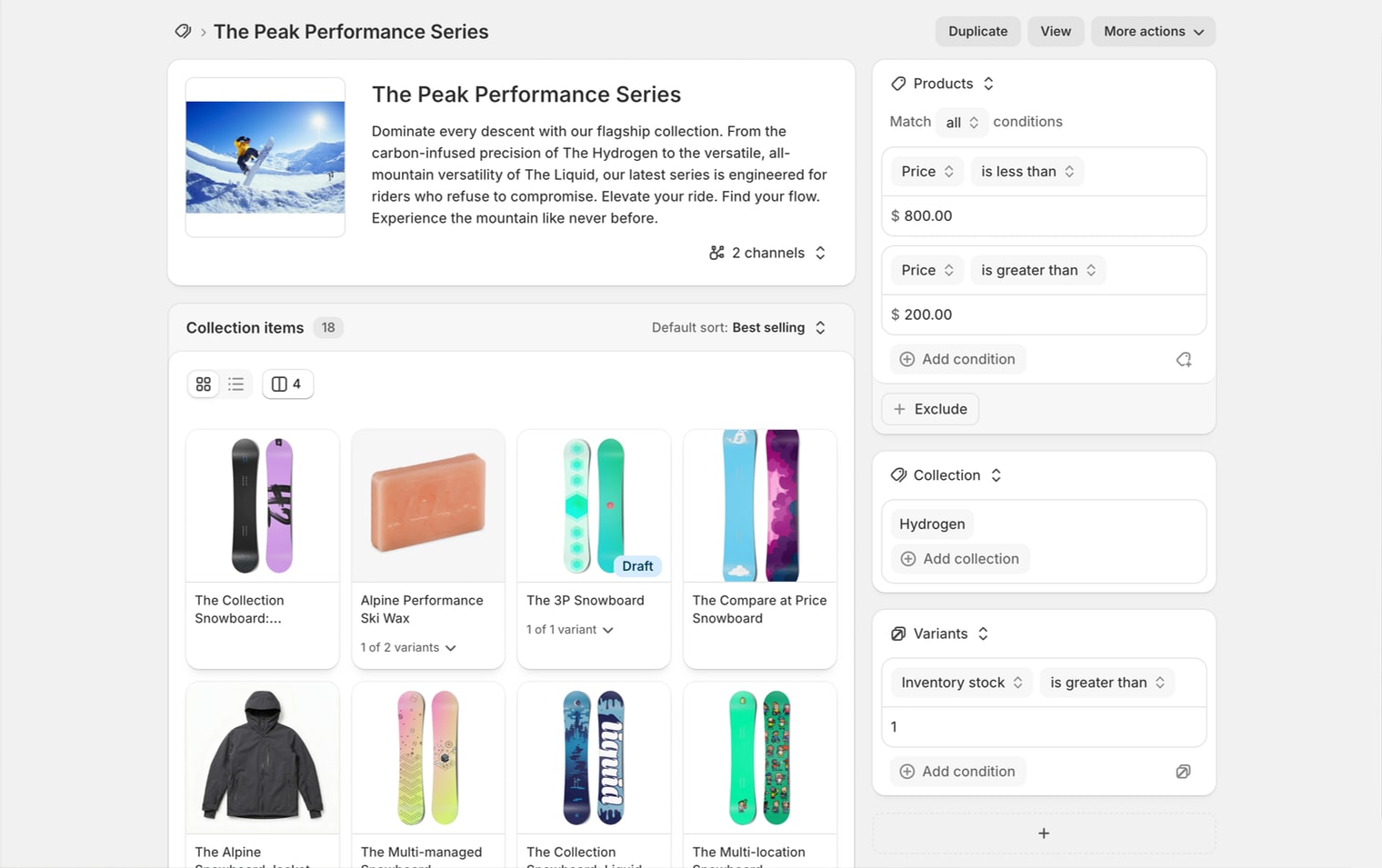Select the Hydrogen collection tag
Image resolution: width=1382 pixels, height=868 pixels.
(932, 524)
